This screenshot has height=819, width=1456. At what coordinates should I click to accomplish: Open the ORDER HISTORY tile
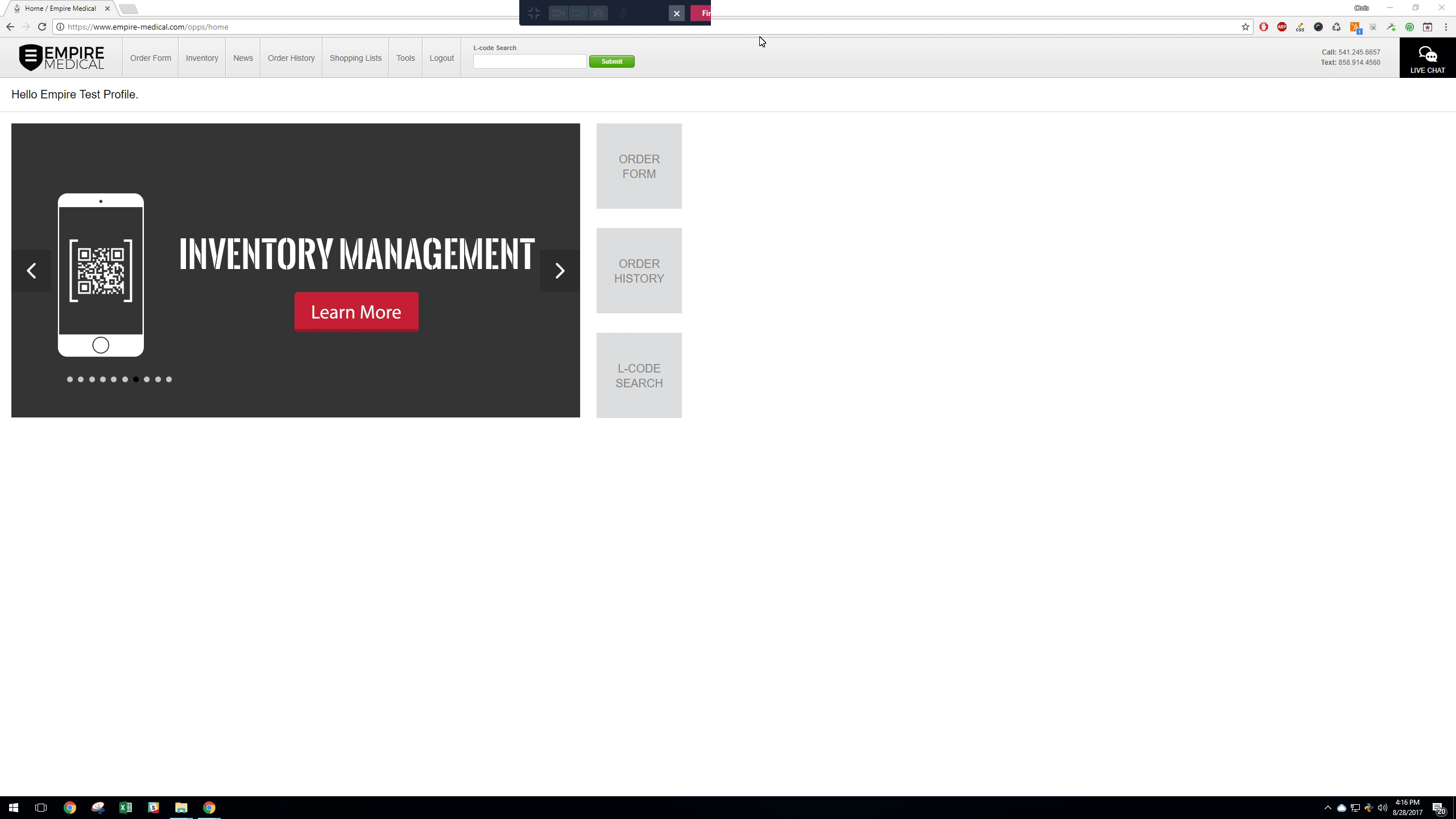pos(639,271)
